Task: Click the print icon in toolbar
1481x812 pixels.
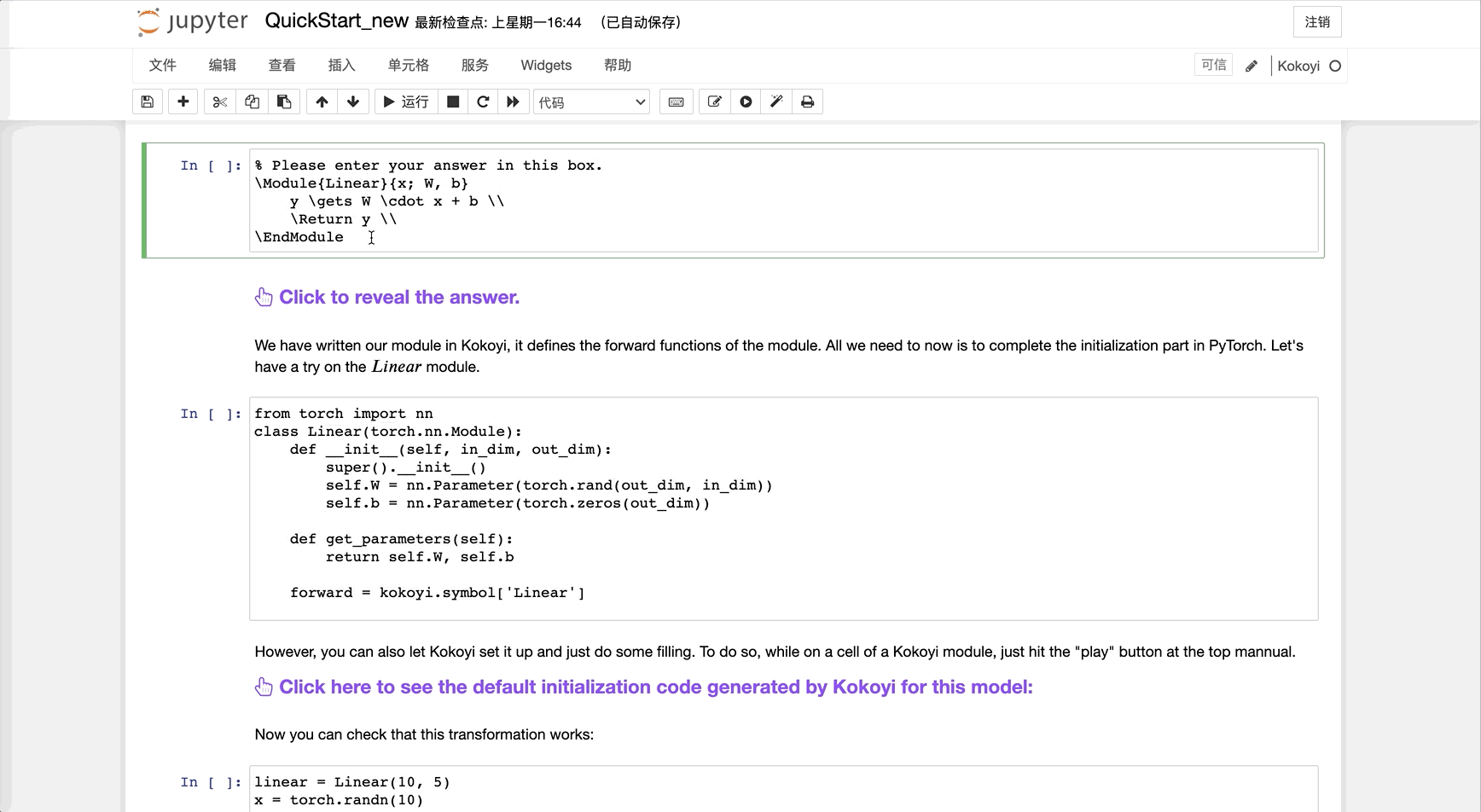Action: pyautogui.click(x=807, y=102)
